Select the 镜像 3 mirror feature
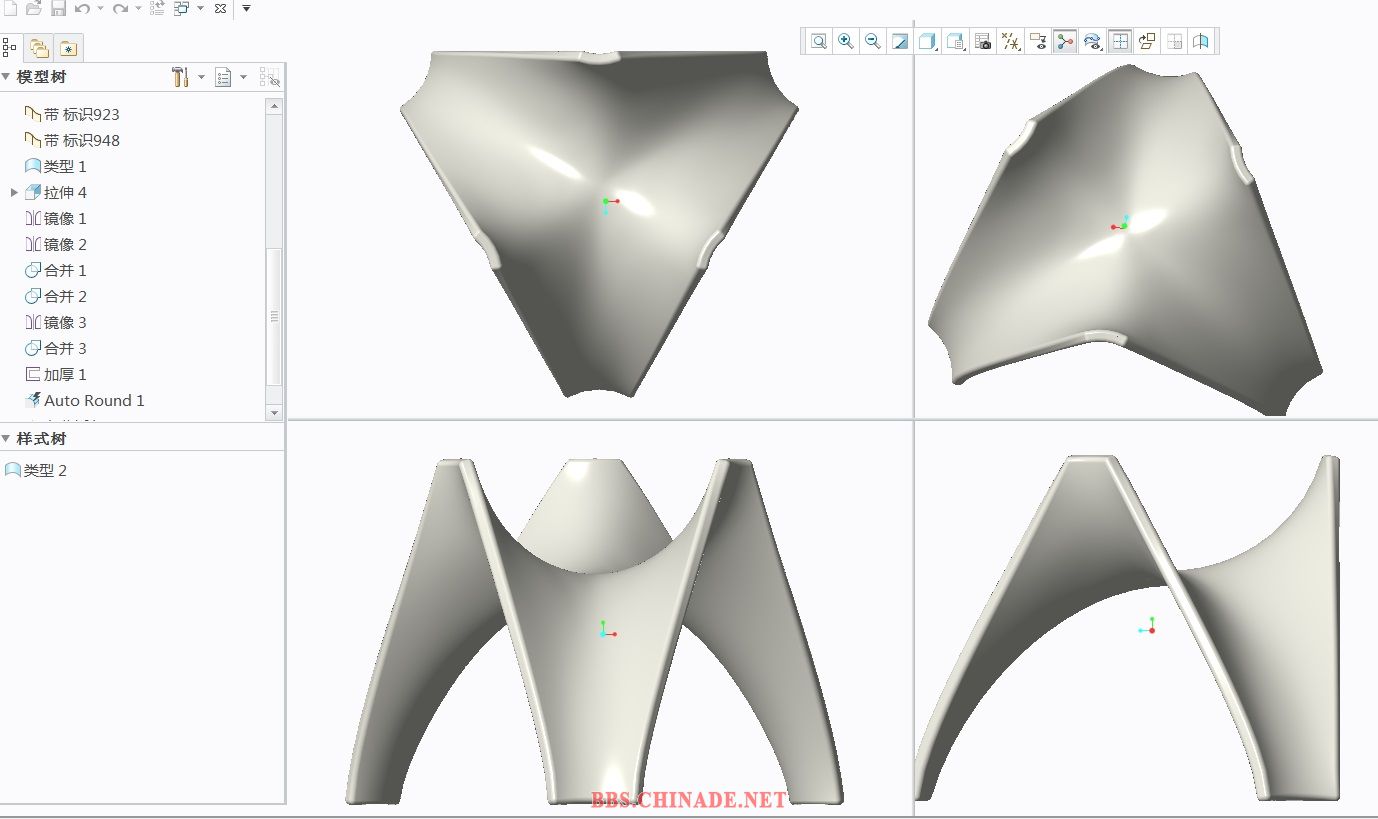This screenshot has width=1378, height=819. tap(56, 322)
